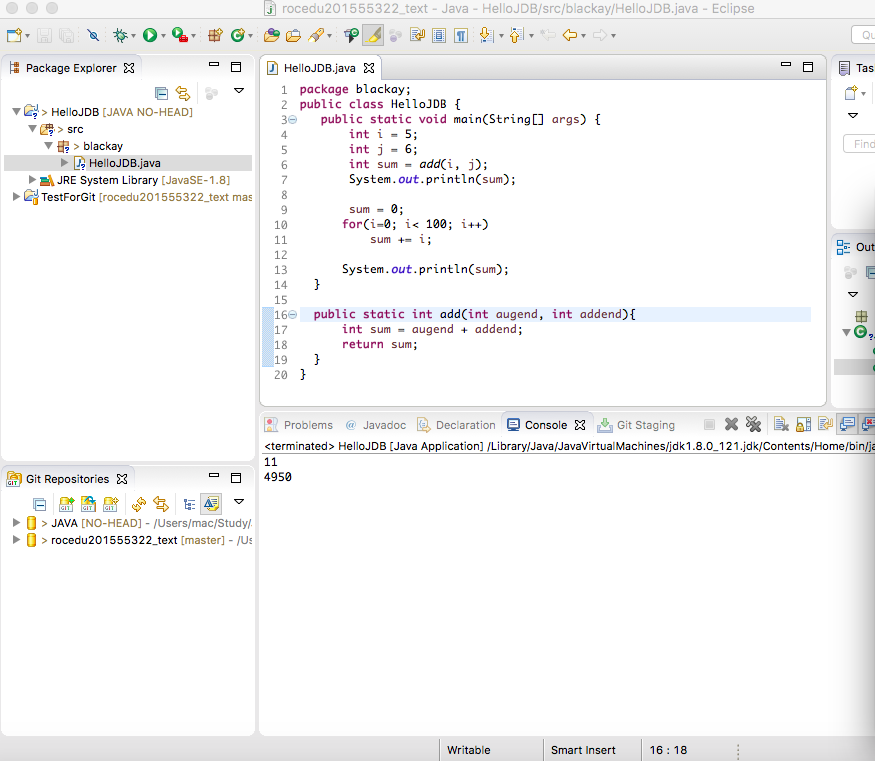Click the Open Task folder icon
The image size is (875, 761).
pos(293,35)
